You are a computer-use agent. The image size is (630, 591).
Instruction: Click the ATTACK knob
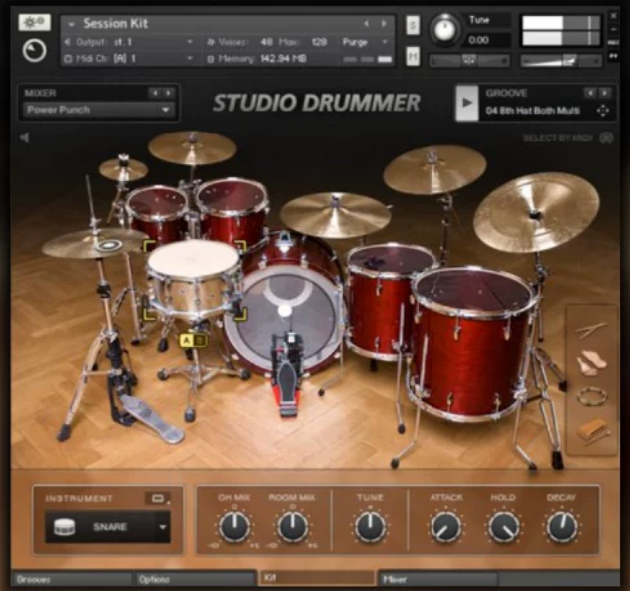[446, 526]
